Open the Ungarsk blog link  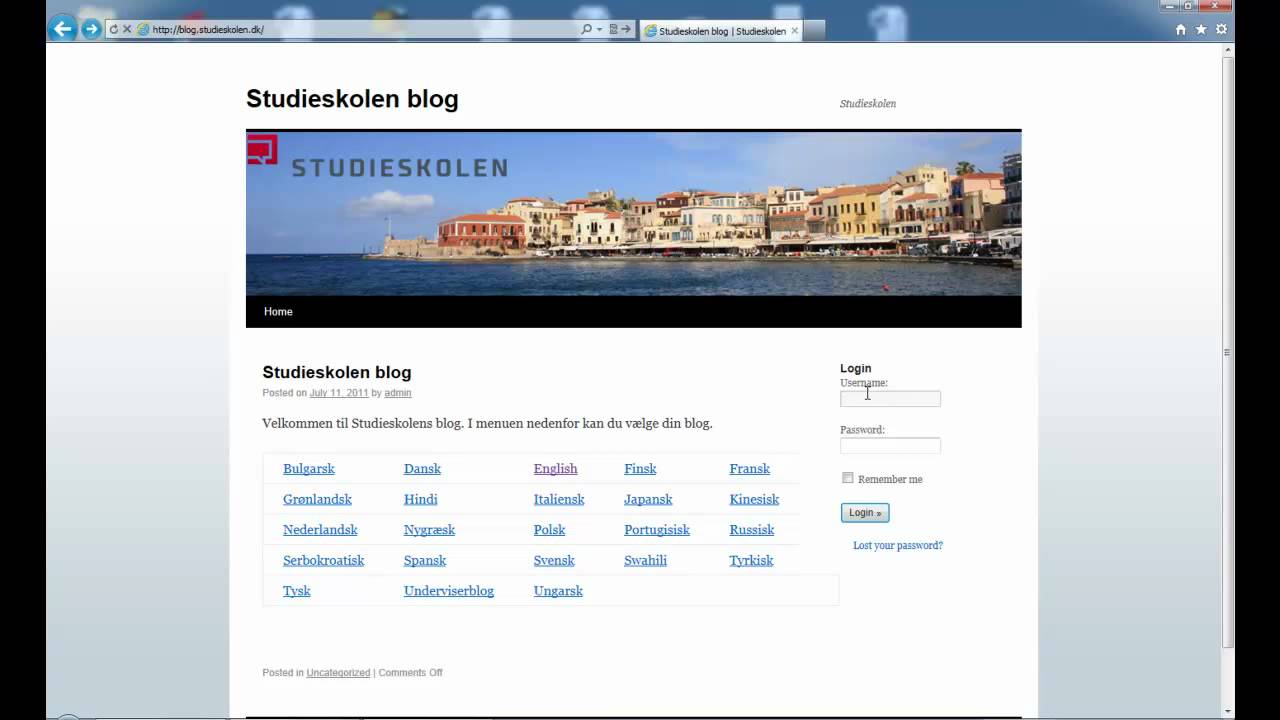point(558,591)
